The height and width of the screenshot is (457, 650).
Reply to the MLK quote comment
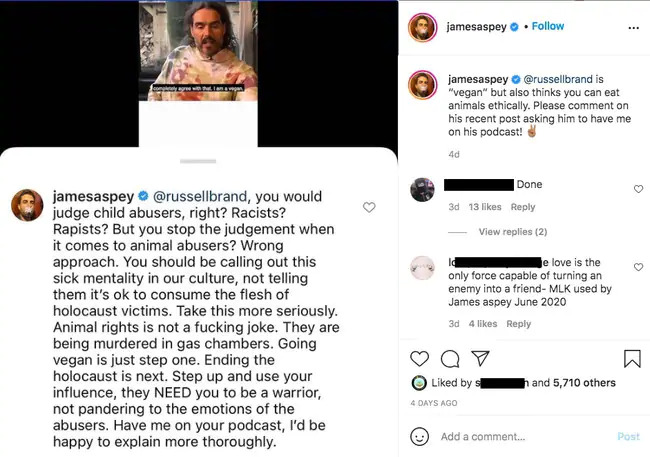click(518, 324)
